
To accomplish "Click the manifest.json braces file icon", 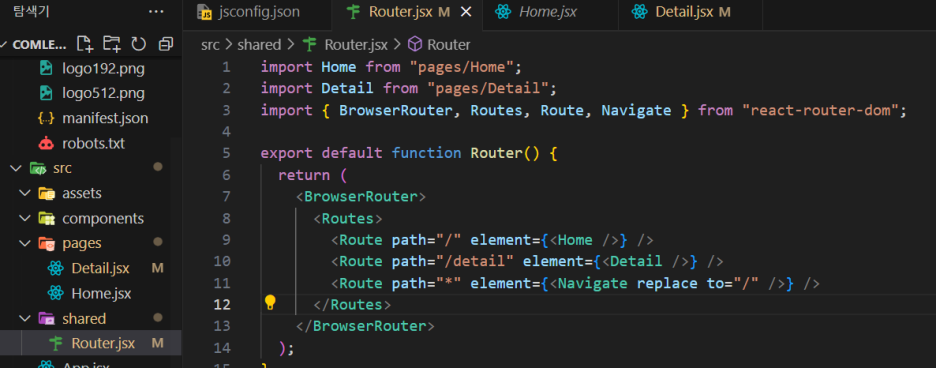I will [x=46, y=118].
